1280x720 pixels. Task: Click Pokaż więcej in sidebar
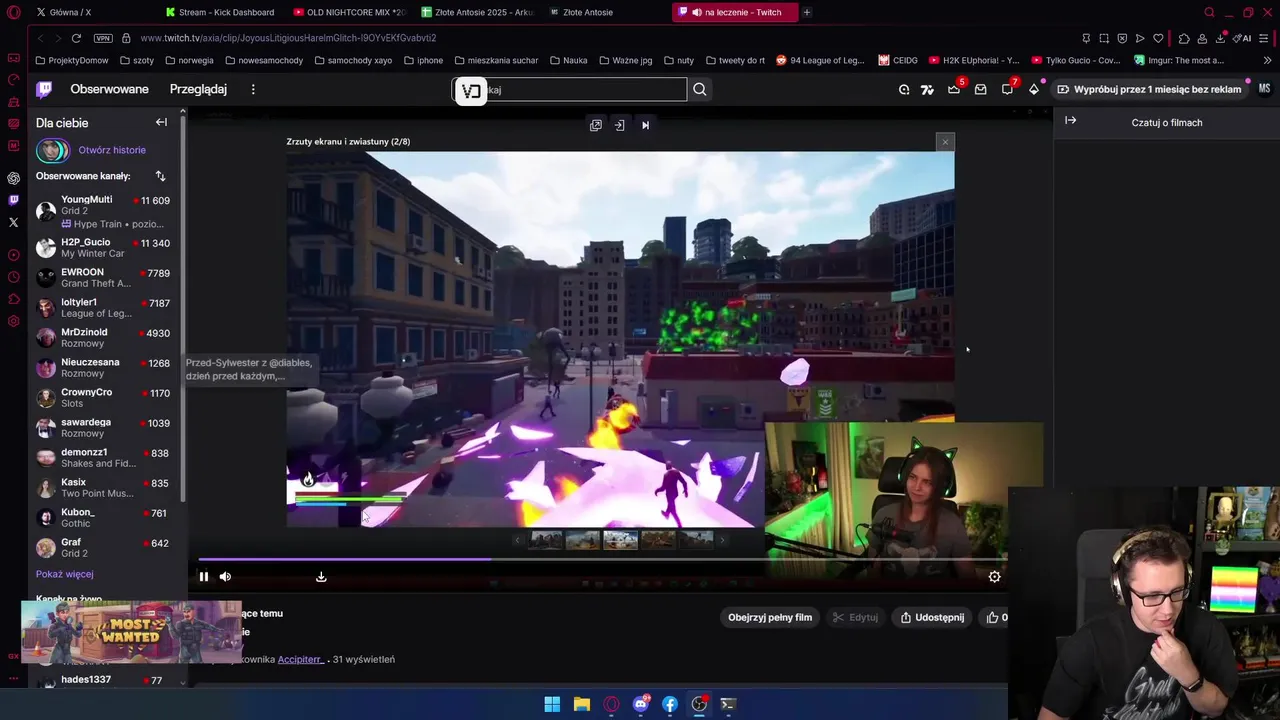[64, 574]
